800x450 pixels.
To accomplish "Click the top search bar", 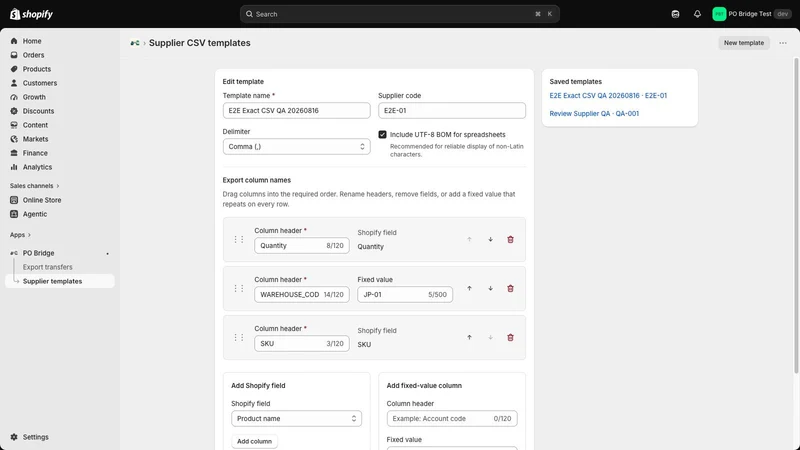I will coord(399,14).
